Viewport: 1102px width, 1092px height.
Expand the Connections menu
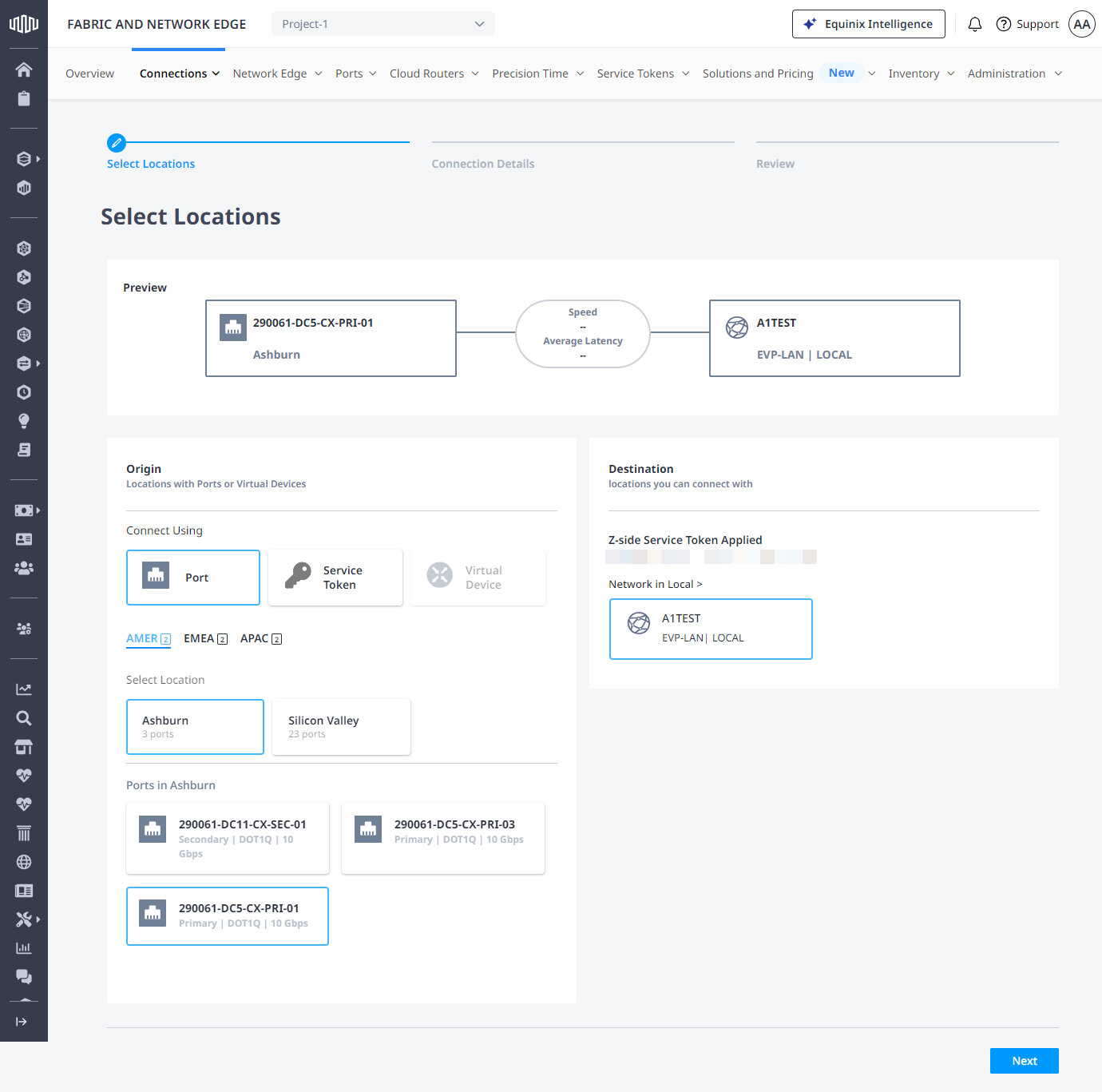(x=179, y=73)
